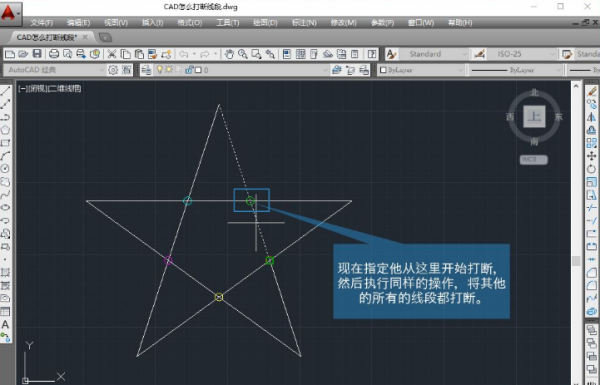Open the 标注(N) menu
The width and height of the screenshot is (600, 385).
click(304, 23)
